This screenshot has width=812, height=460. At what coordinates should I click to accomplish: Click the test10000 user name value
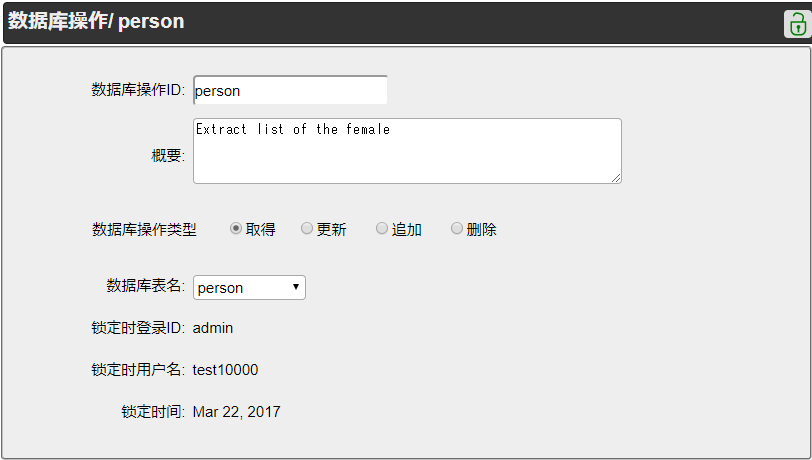tap(225, 370)
